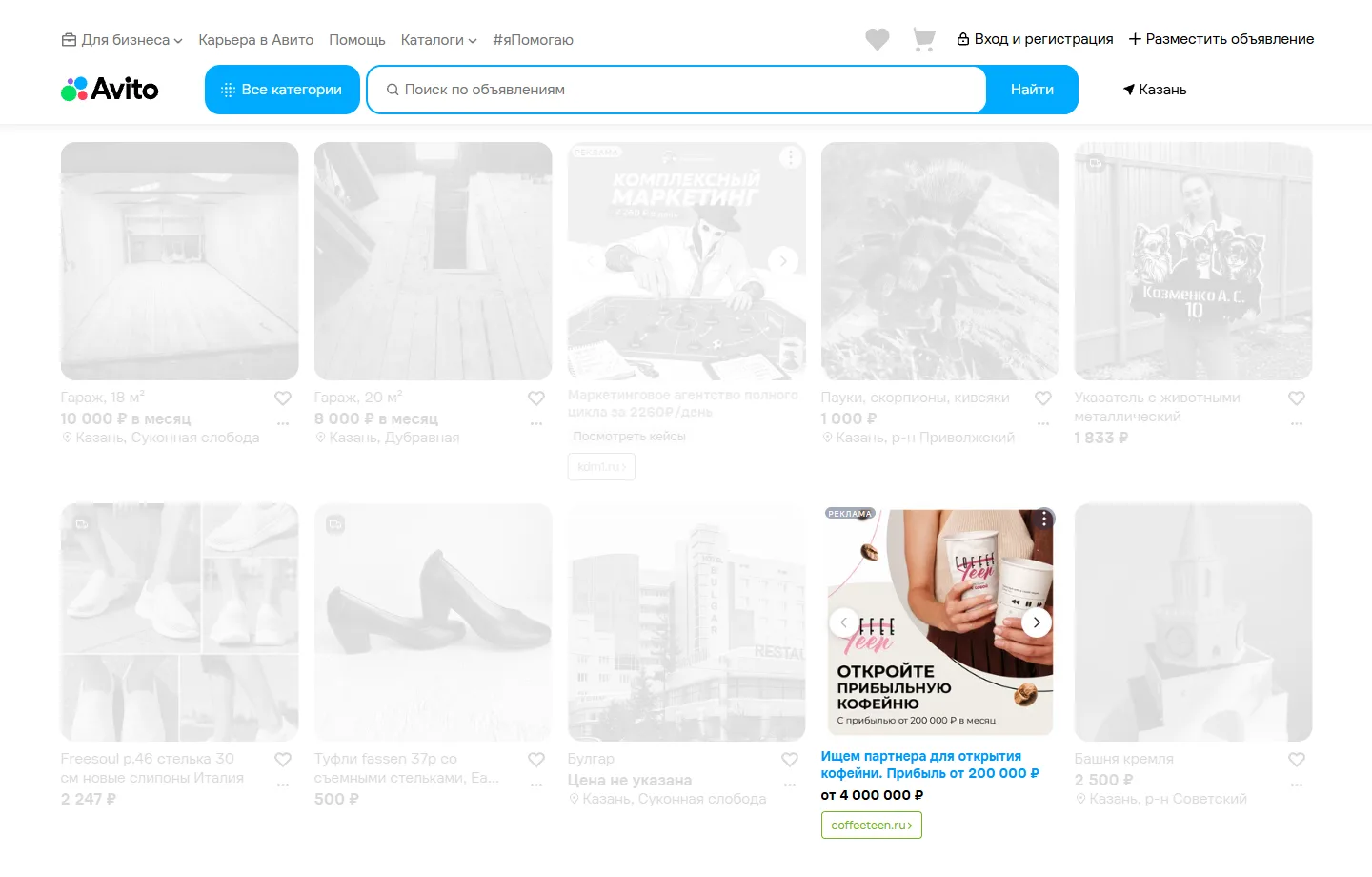Open the Ищем партнера для открытия кофейни title

[x=930, y=765]
